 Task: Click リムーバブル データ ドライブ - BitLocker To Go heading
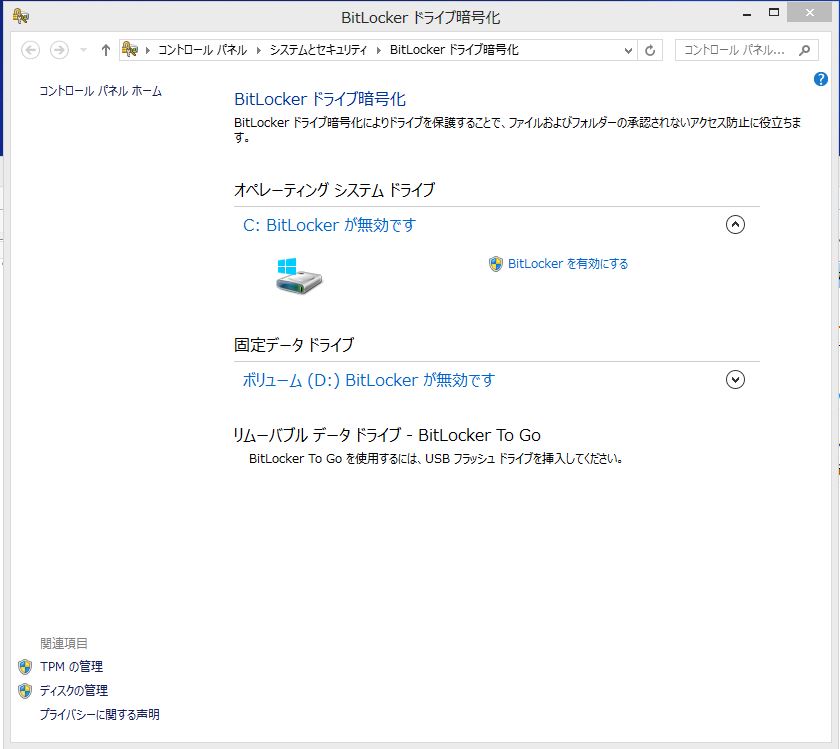387,435
